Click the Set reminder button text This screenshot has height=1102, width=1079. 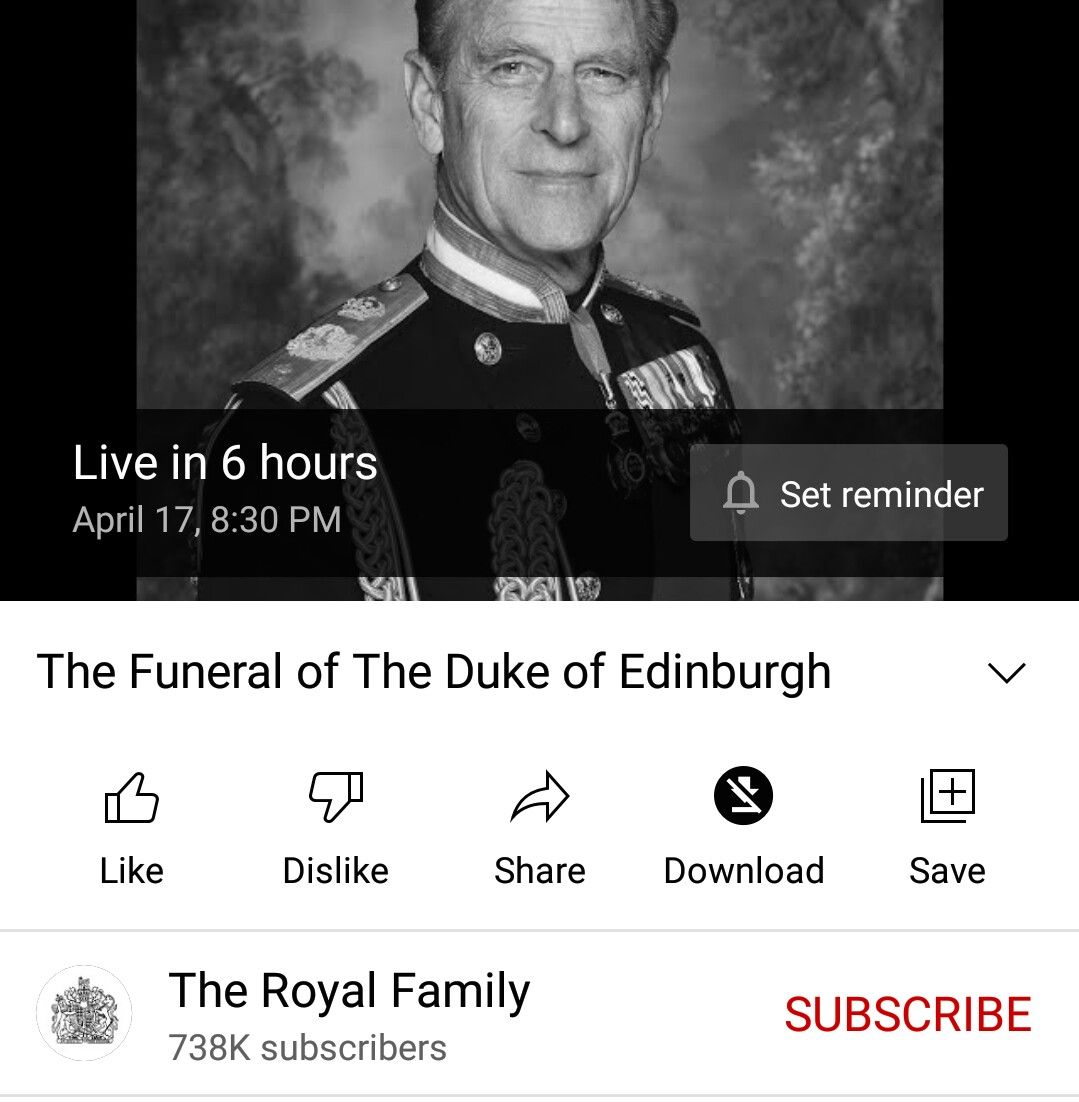(881, 494)
